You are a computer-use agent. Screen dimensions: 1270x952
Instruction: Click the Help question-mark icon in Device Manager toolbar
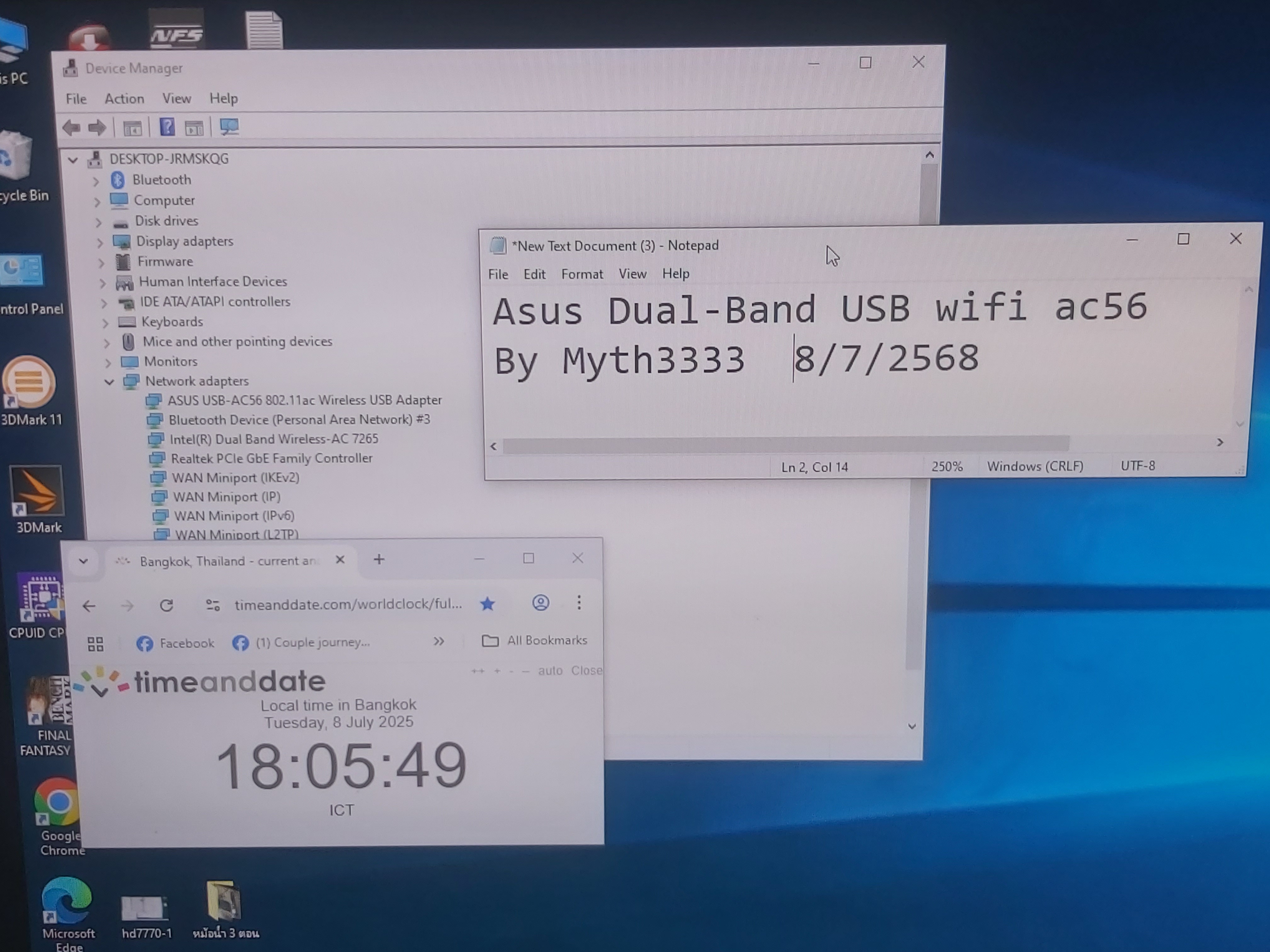(x=167, y=127)
